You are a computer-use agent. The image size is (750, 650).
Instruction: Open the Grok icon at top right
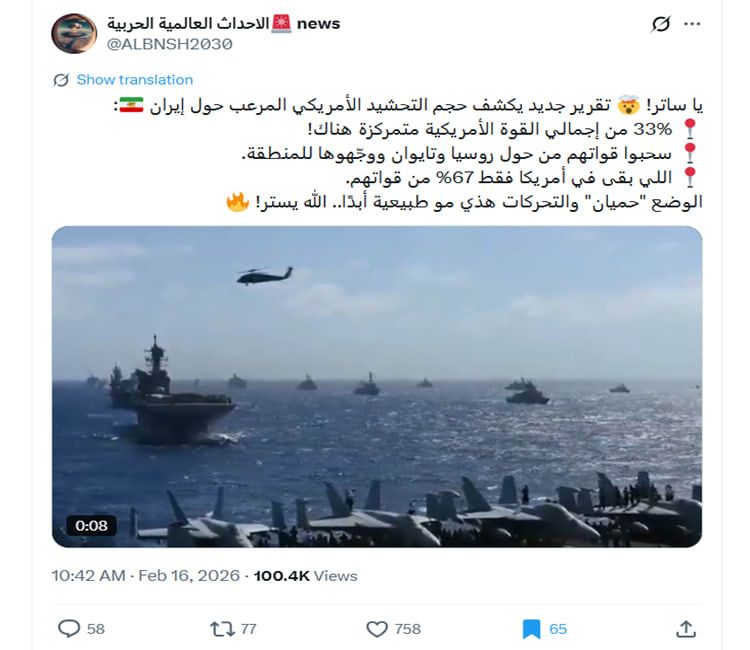(x=661, y=23)
